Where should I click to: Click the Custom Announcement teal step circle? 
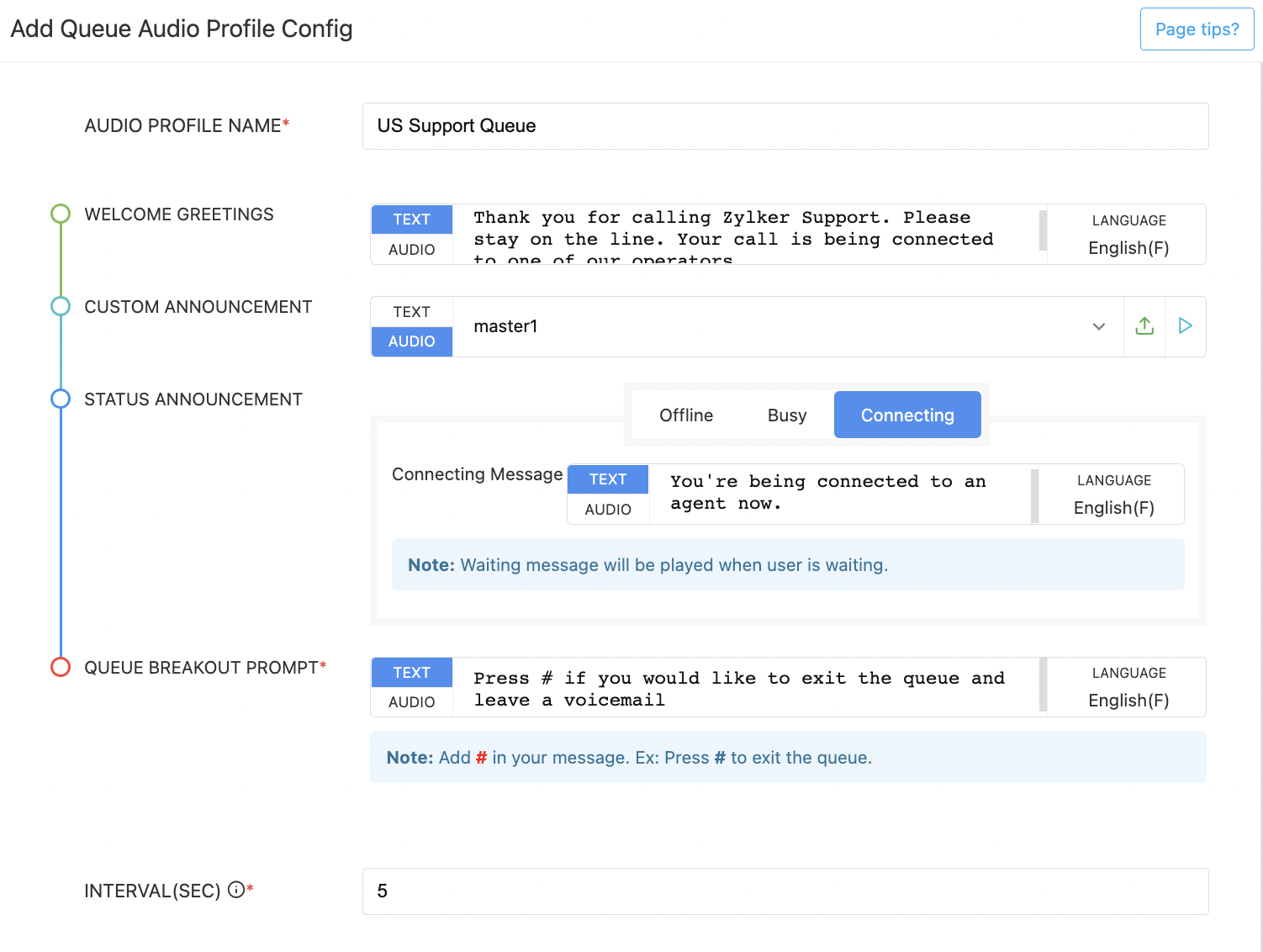[x=61, y=306]
